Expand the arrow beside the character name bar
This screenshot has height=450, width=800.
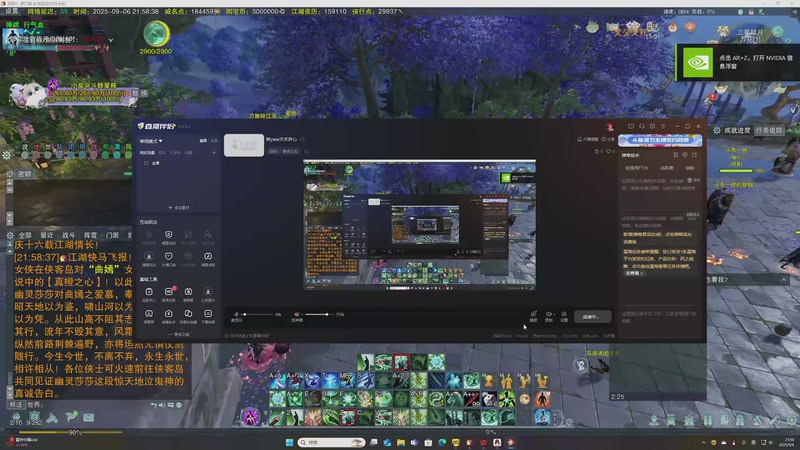point(111,40)
